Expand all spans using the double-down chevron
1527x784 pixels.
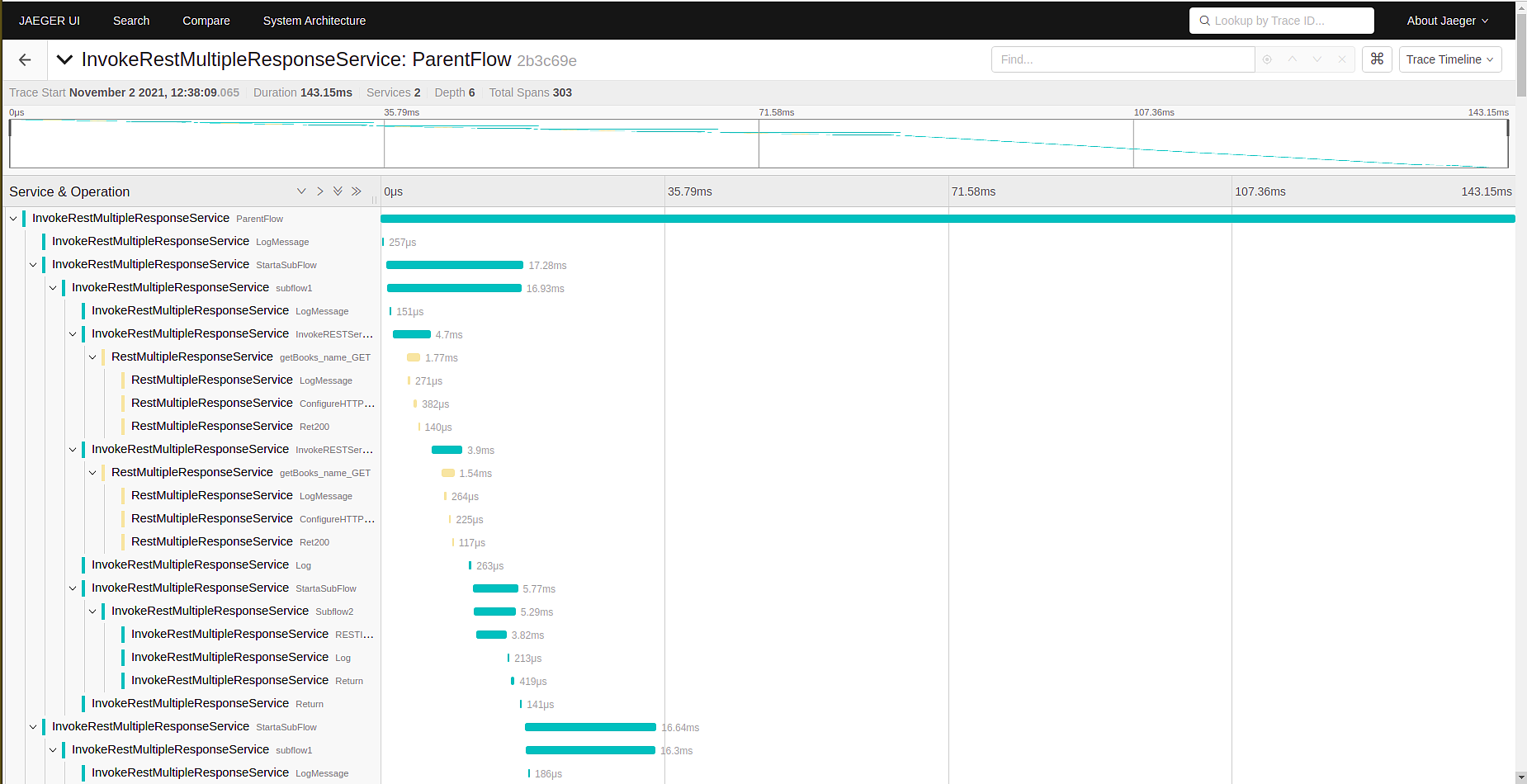[x=338, y=191]
